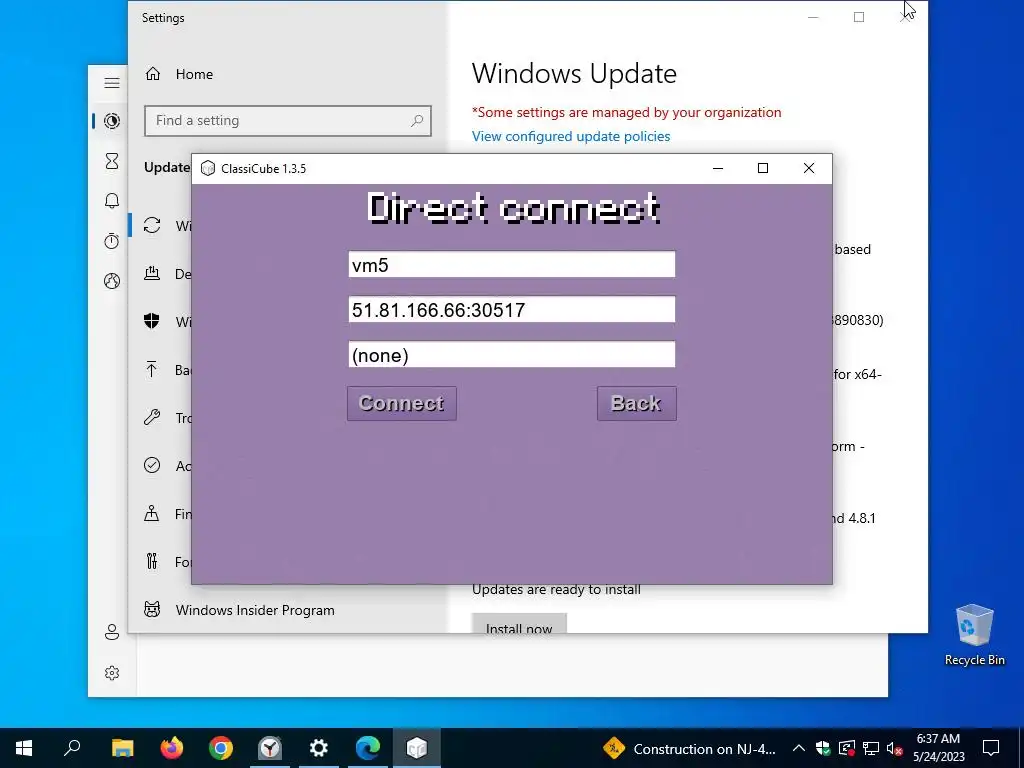Screen dimensions: 1024x768
Task: Open File Explorer from the taskbar
Action: click(x=122, y=748)
